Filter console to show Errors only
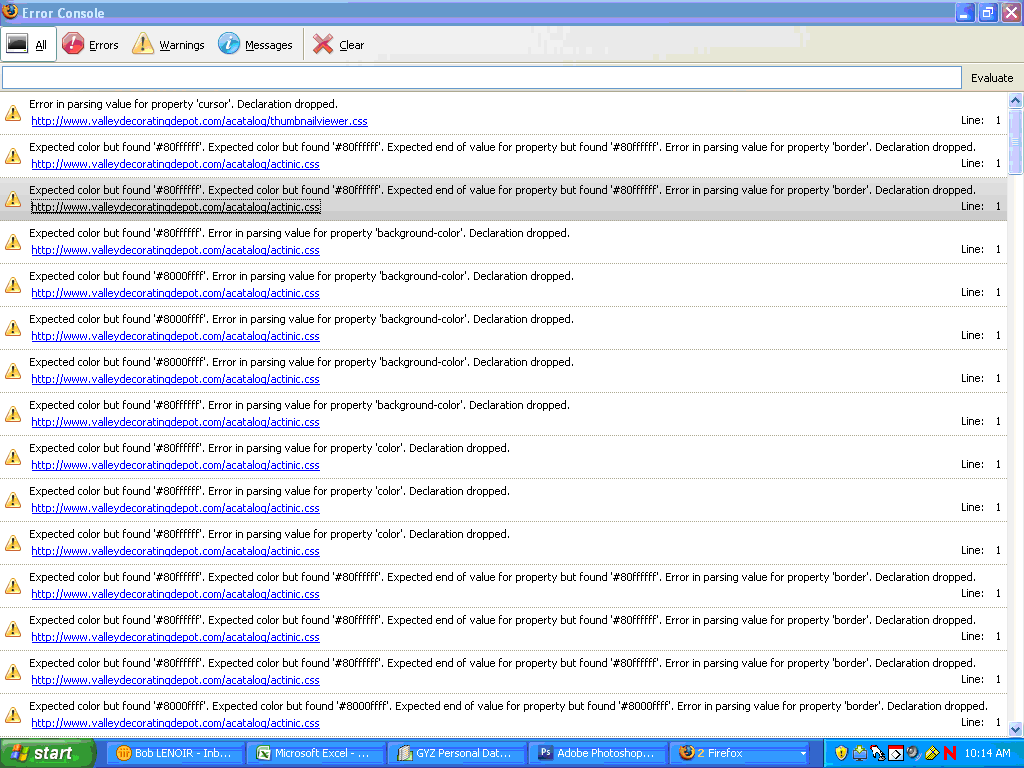Image resolution: width=1024 pixels, height=768 pixels. click(91, 44)
